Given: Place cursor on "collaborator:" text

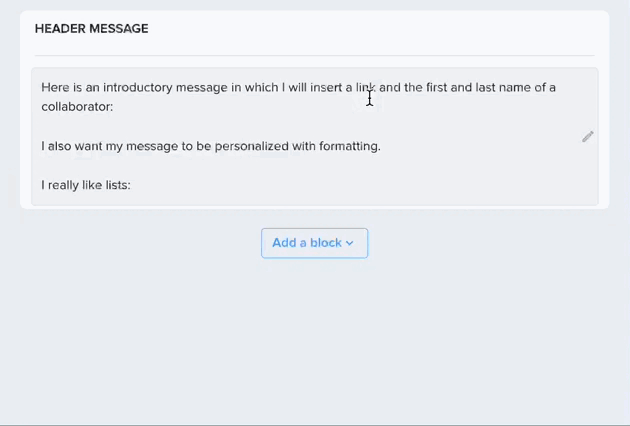Looking at the screenshot, I should tap(77, 106).
